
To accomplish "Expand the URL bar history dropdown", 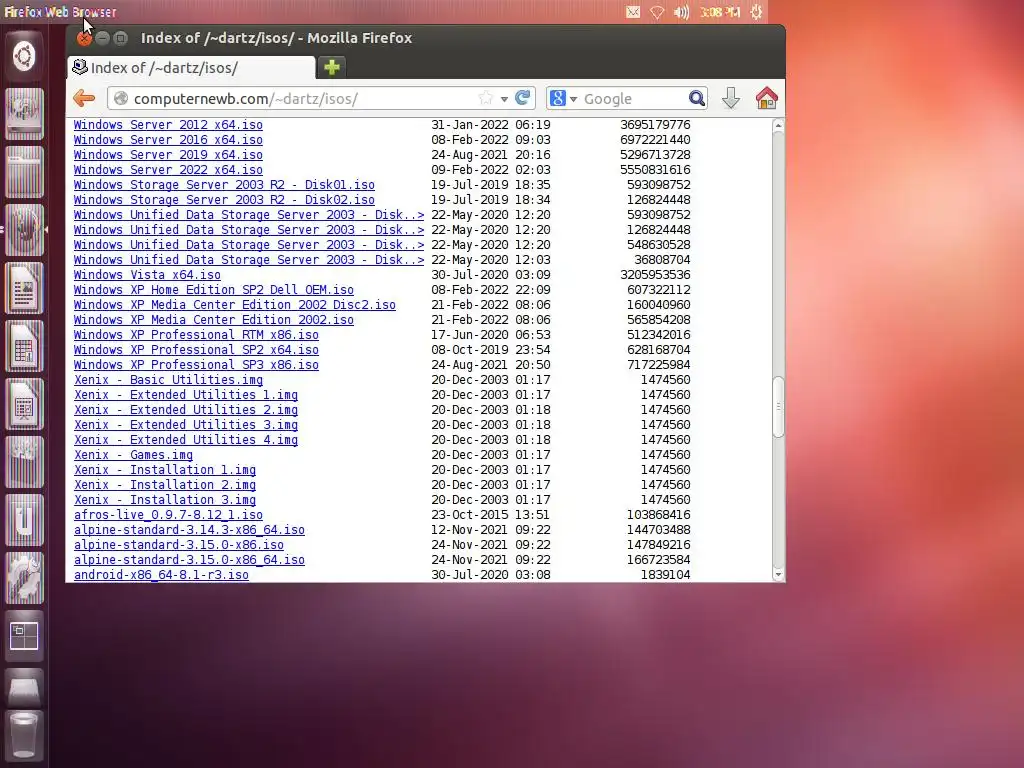I will (x=504, y=99).
